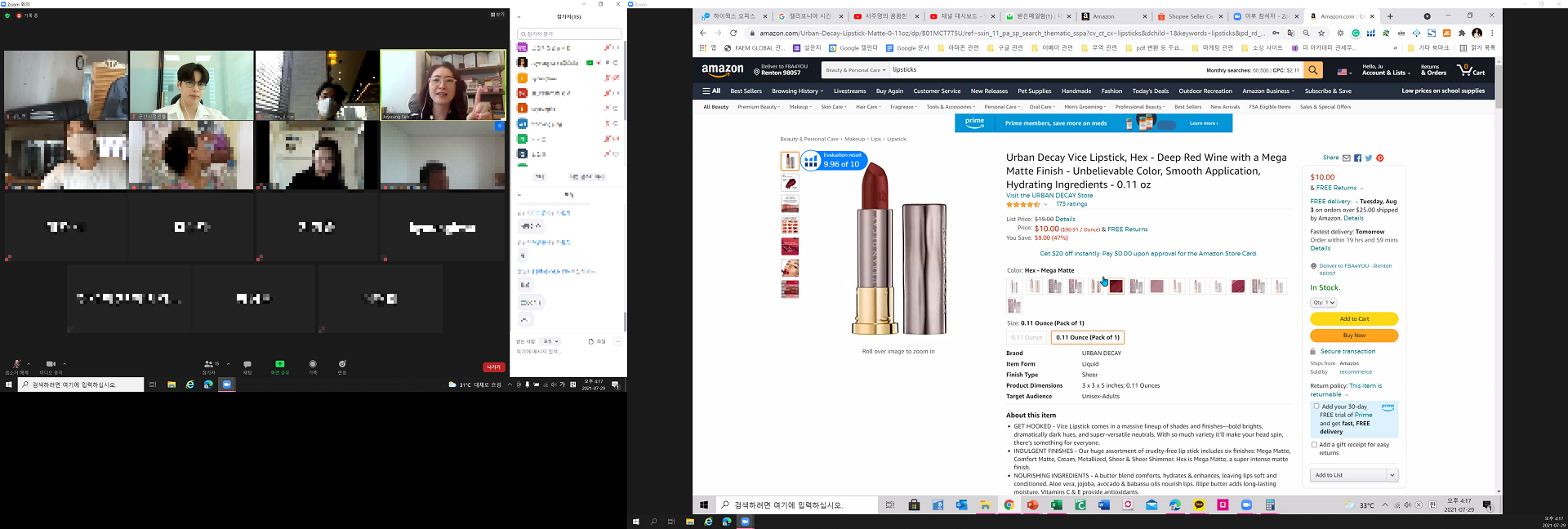Share the product on Pinterest

1380,158
